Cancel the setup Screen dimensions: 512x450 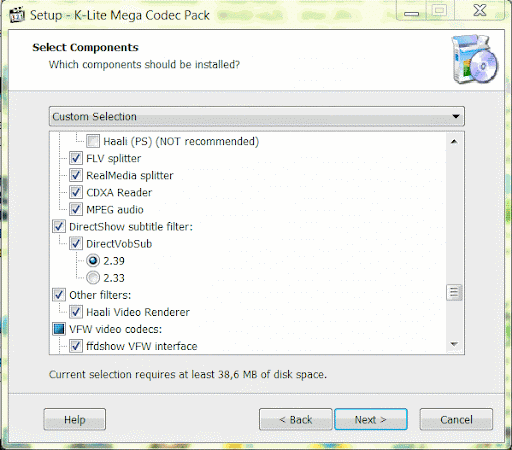(456, 419)
